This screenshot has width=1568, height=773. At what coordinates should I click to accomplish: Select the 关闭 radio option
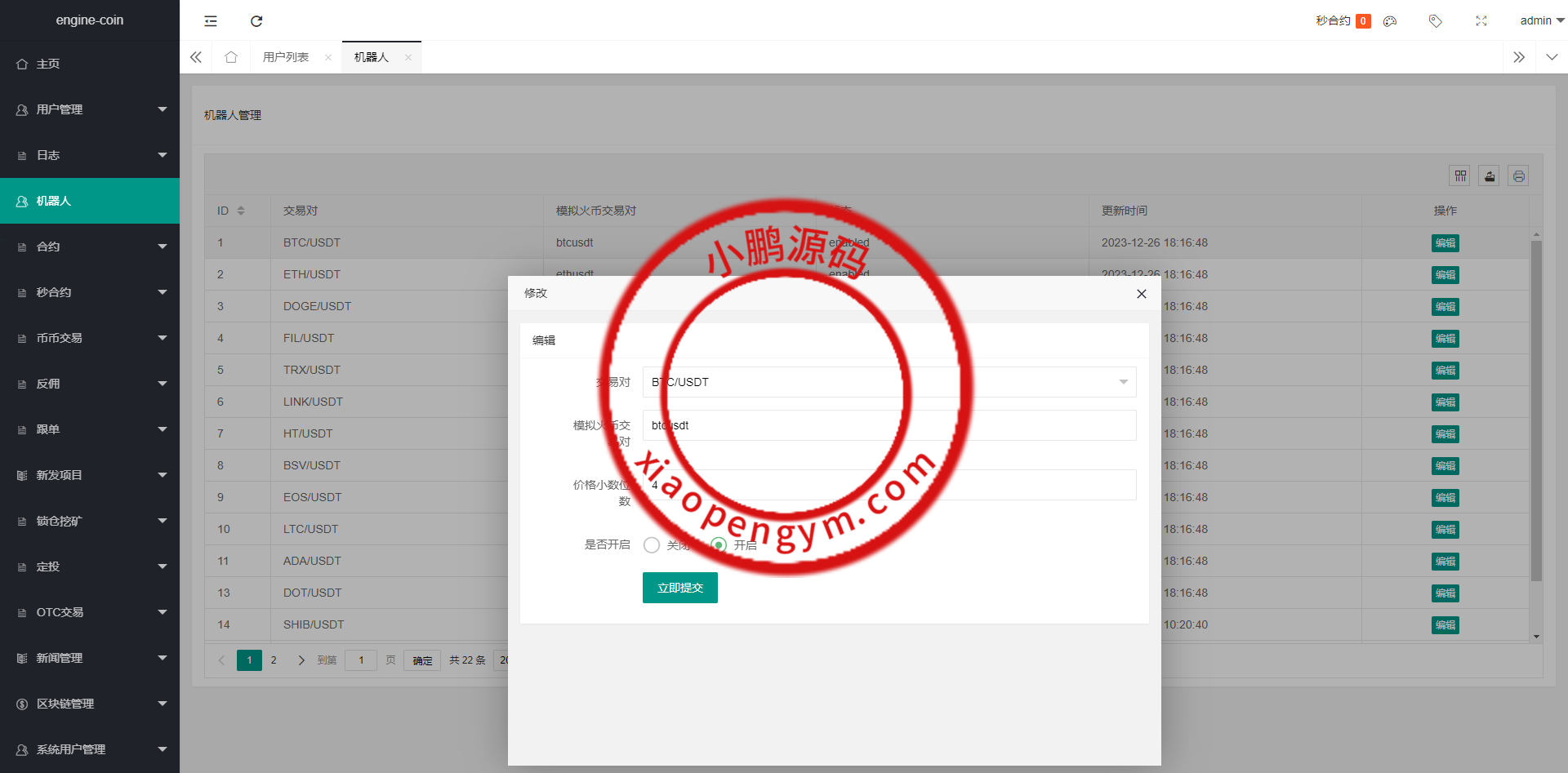click(652, 545)
